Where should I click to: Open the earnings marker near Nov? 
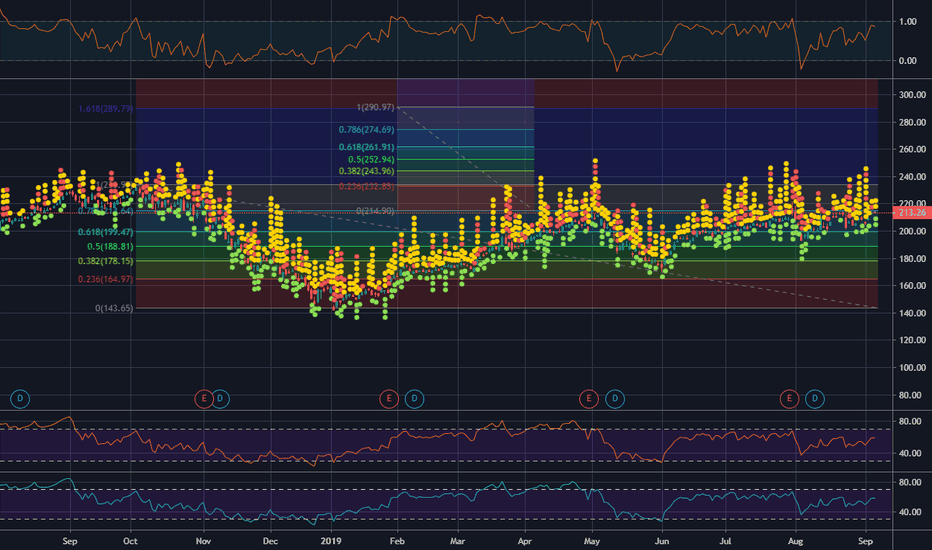coord(204,398)
